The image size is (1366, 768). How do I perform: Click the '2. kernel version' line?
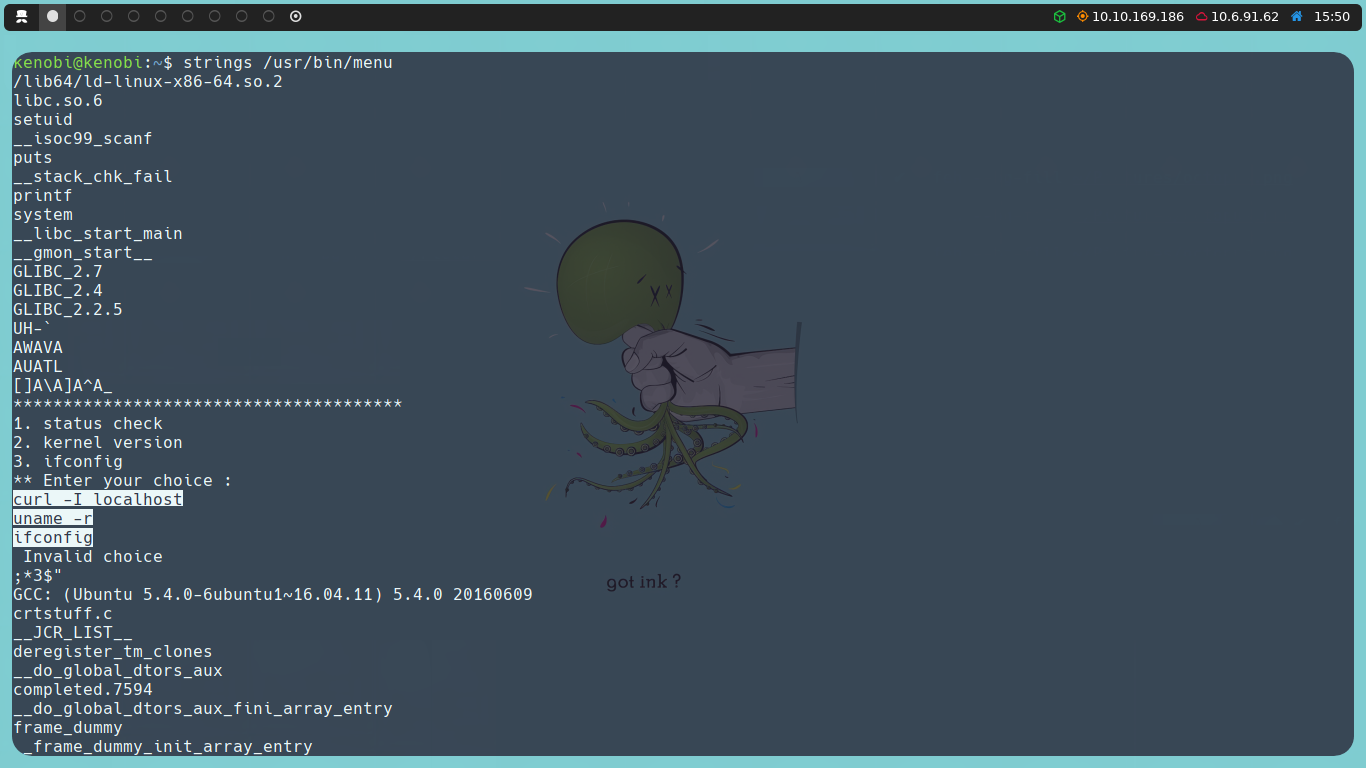tap(98, 443)
